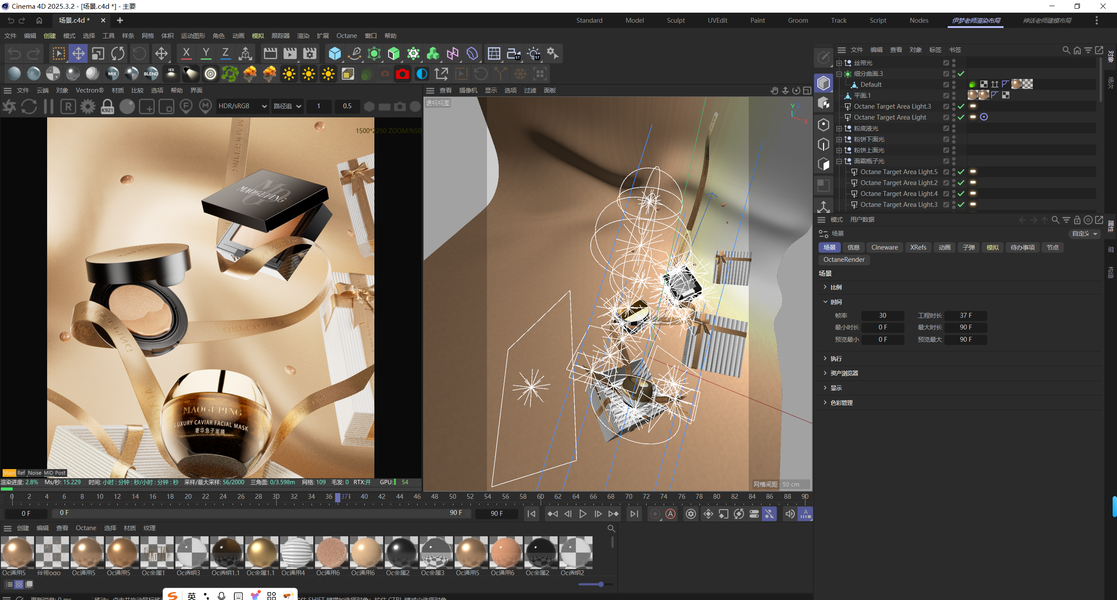
Task: Collapse the 面霜瓶子光 group
Action: 839,161
